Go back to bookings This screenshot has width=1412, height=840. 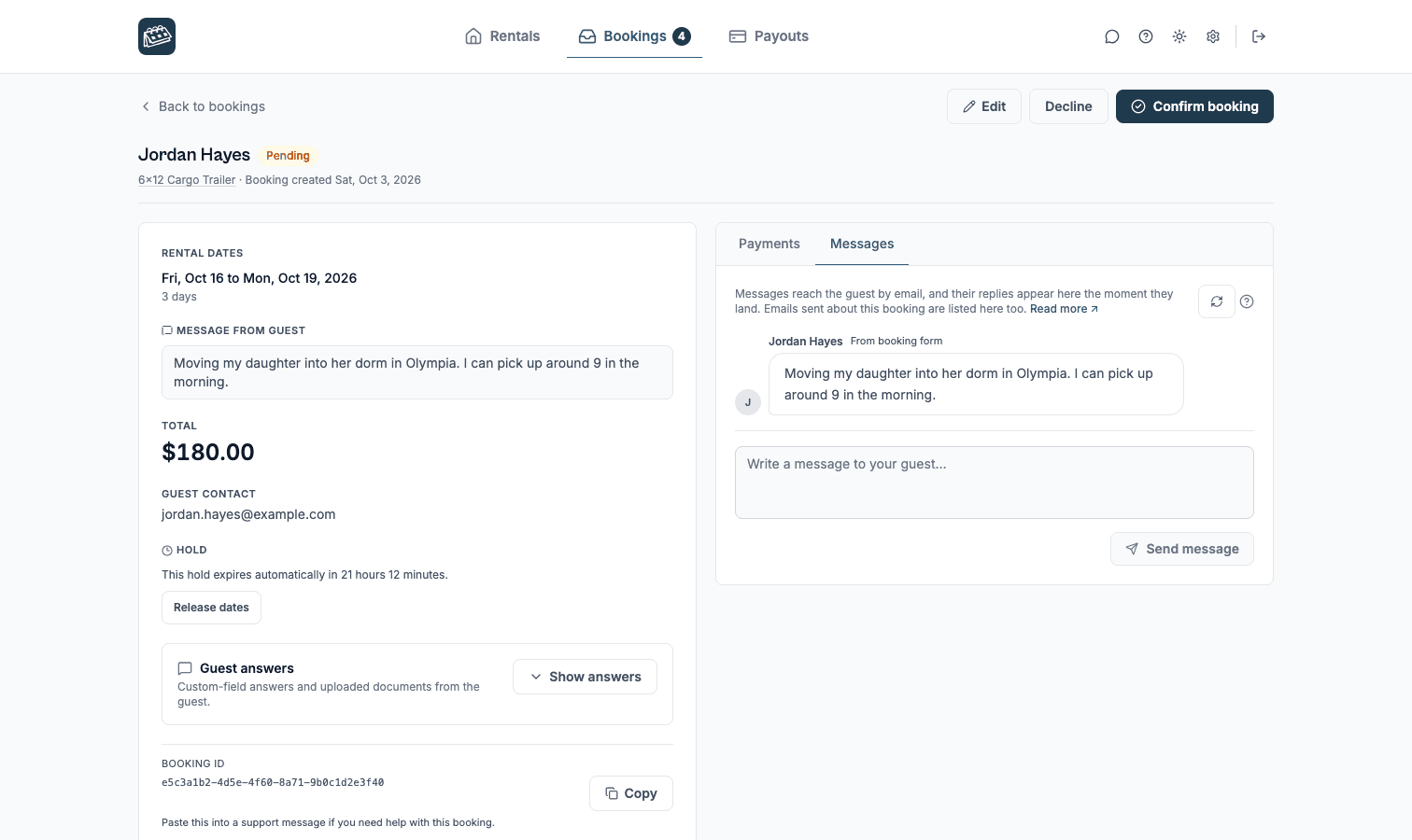[203, 106]
